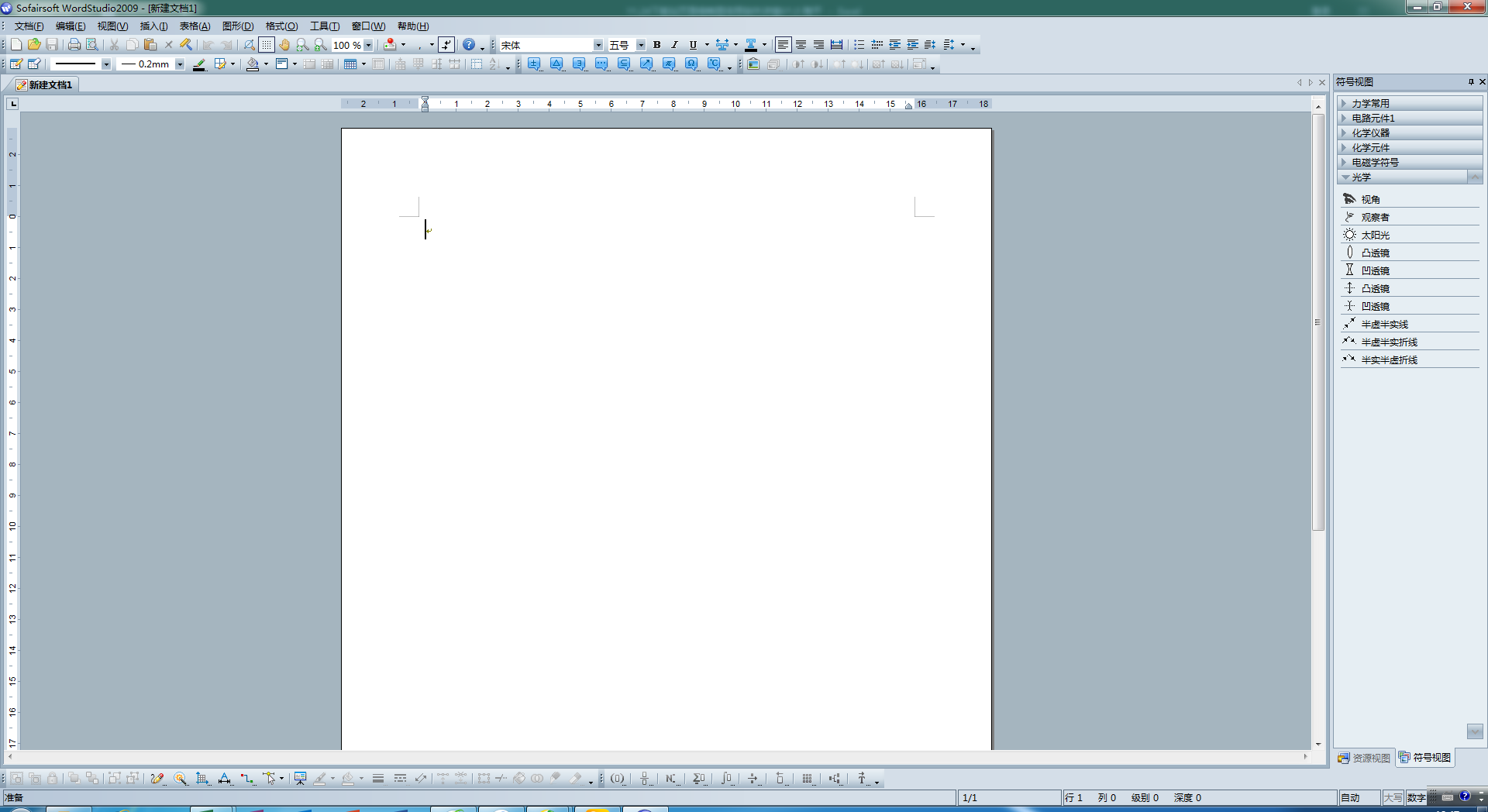Open help with the blue question mark icon
Viewport: 1488px width, 812px height.
[x=469, y=45]
